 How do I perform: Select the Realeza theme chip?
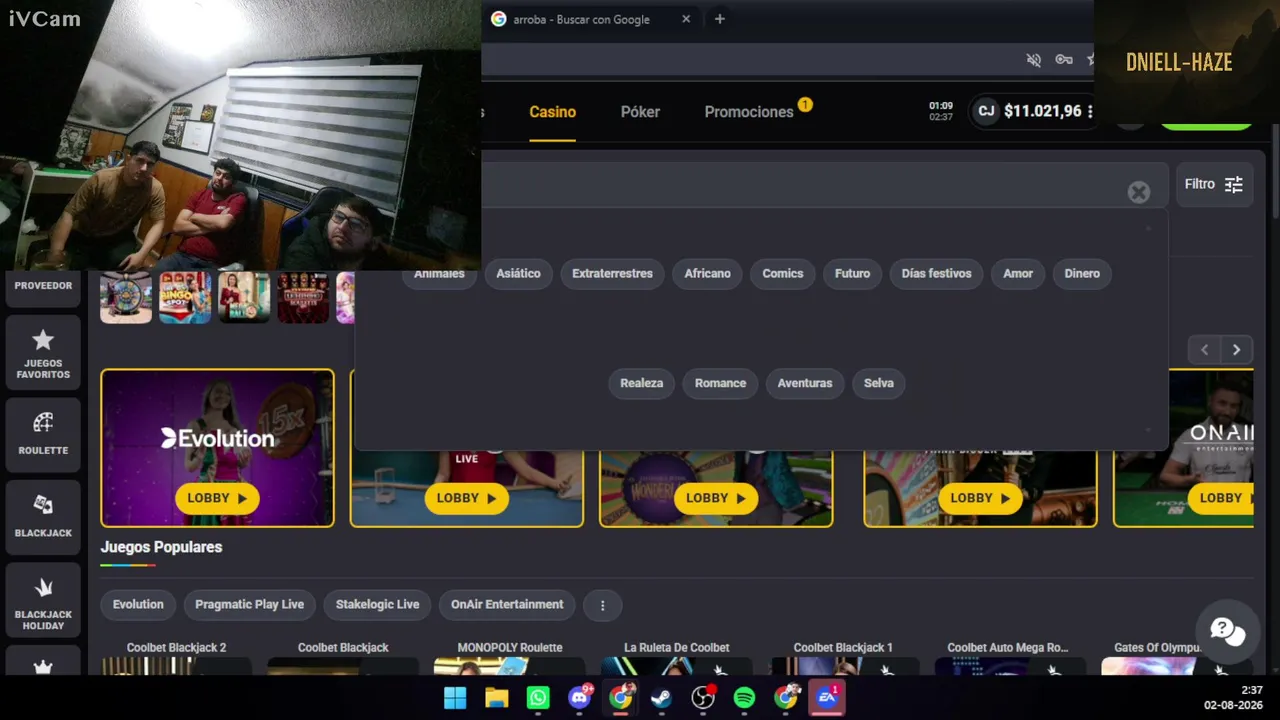(641, 384)
